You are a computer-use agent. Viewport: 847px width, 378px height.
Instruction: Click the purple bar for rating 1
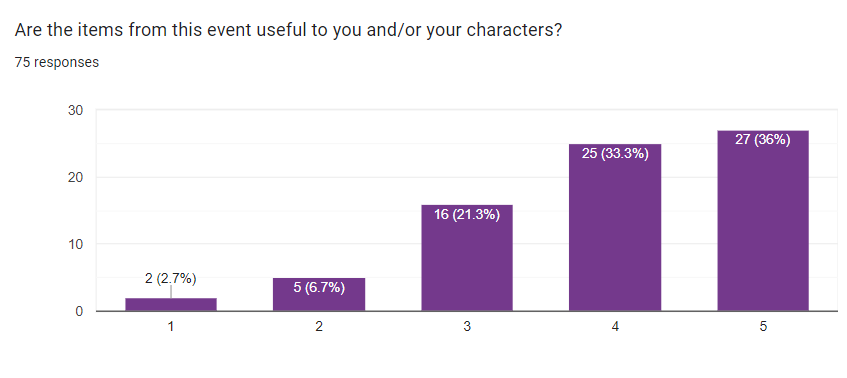[171, 305]
